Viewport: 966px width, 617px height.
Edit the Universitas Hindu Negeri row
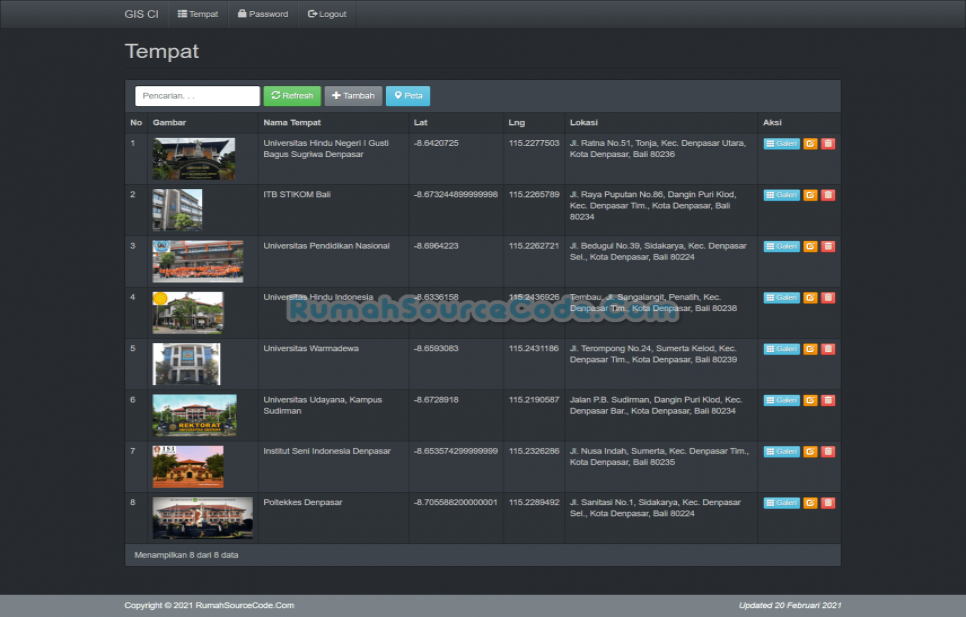(x=810, y=143)
